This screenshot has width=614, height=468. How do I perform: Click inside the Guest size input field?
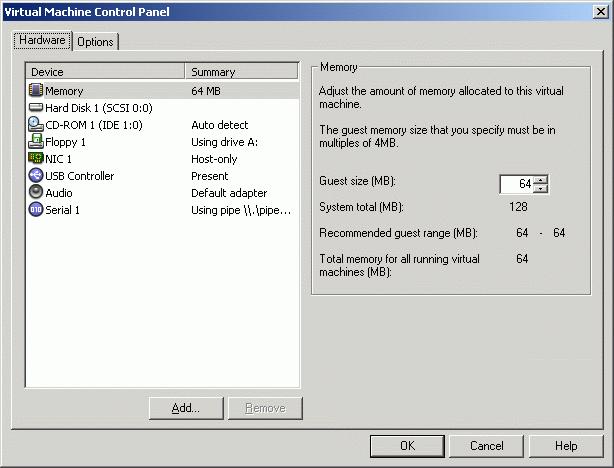tap(516, 184)
